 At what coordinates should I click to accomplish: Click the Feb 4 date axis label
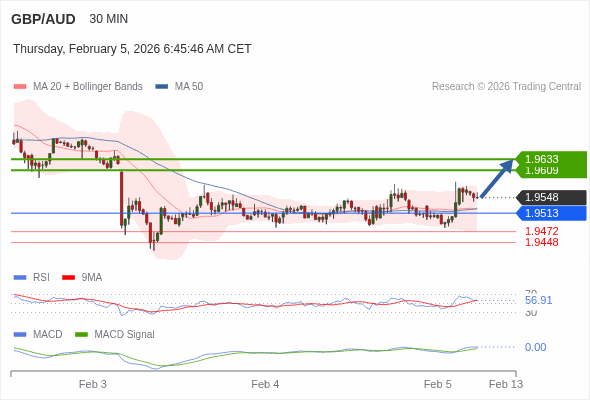pos(265,384)
